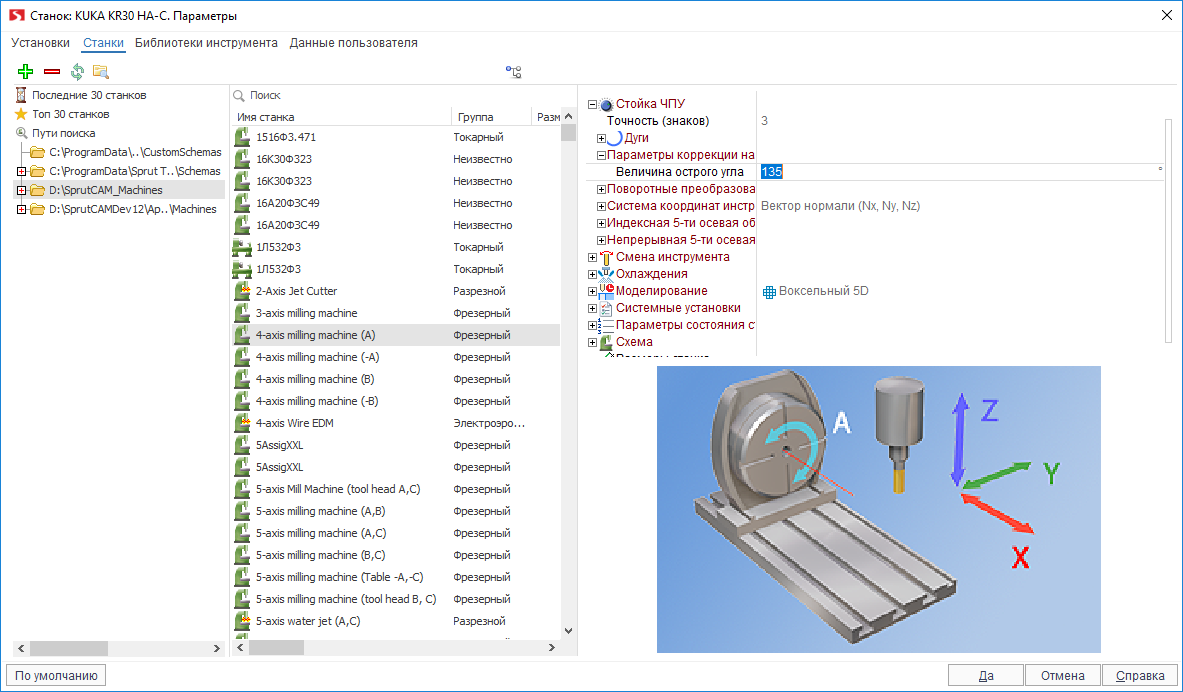Click the Стойка ЧПУ node icon

[x=606, y=105]
